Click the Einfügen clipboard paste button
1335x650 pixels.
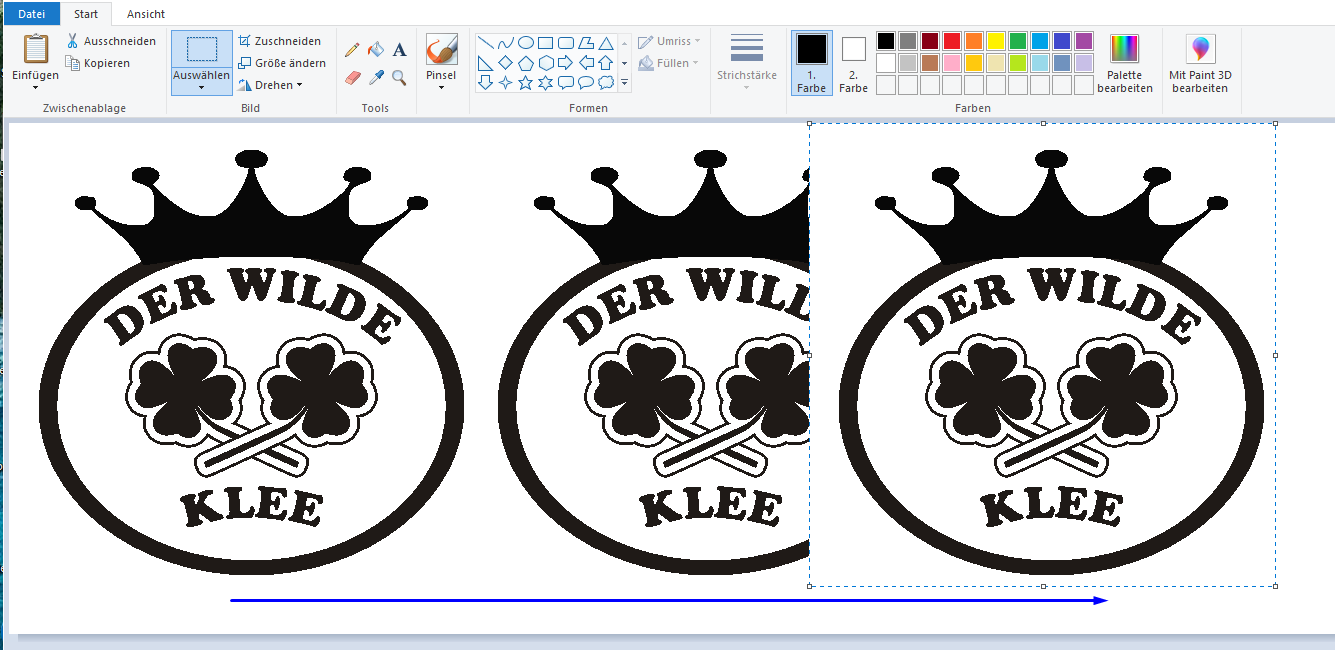(35, 49)
